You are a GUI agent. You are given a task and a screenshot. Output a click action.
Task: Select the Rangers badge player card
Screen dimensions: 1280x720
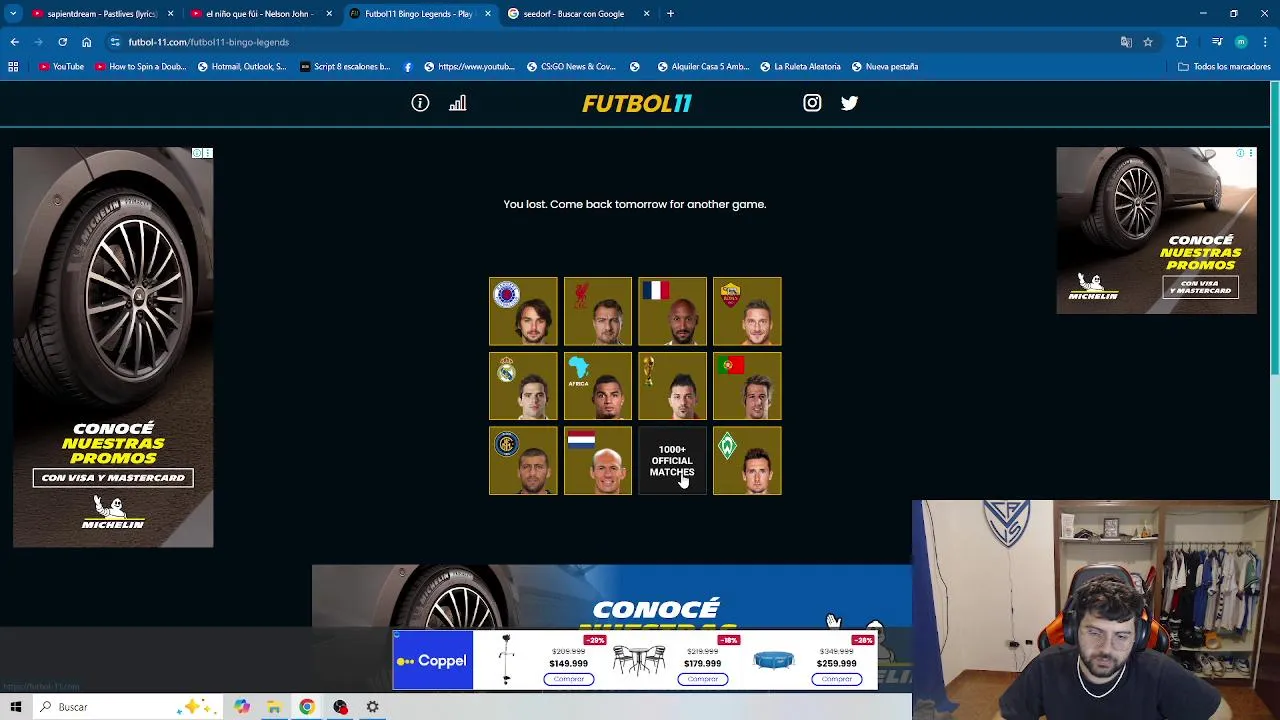point(523,311)
